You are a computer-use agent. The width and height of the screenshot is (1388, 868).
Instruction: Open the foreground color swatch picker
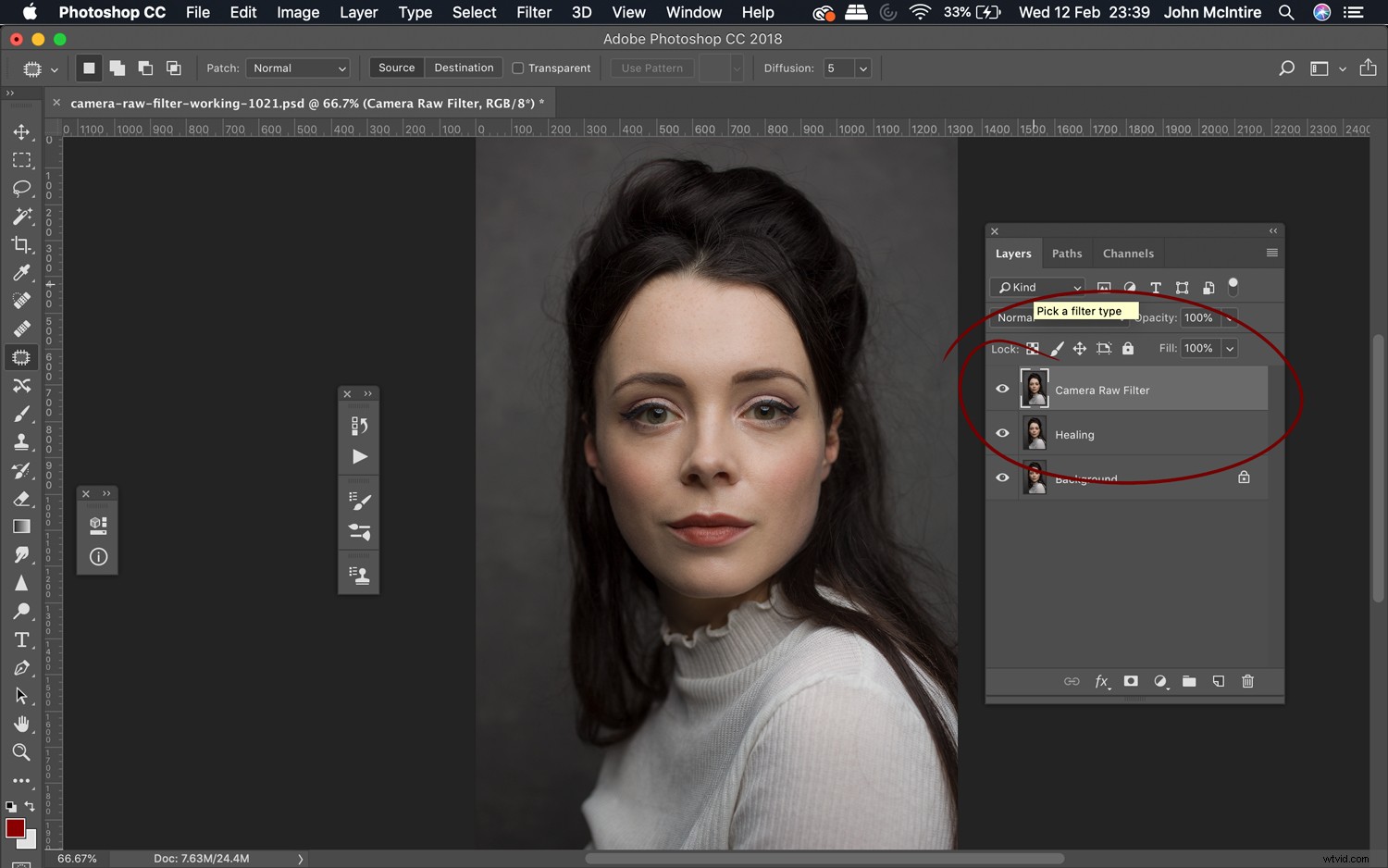point(16,829)
